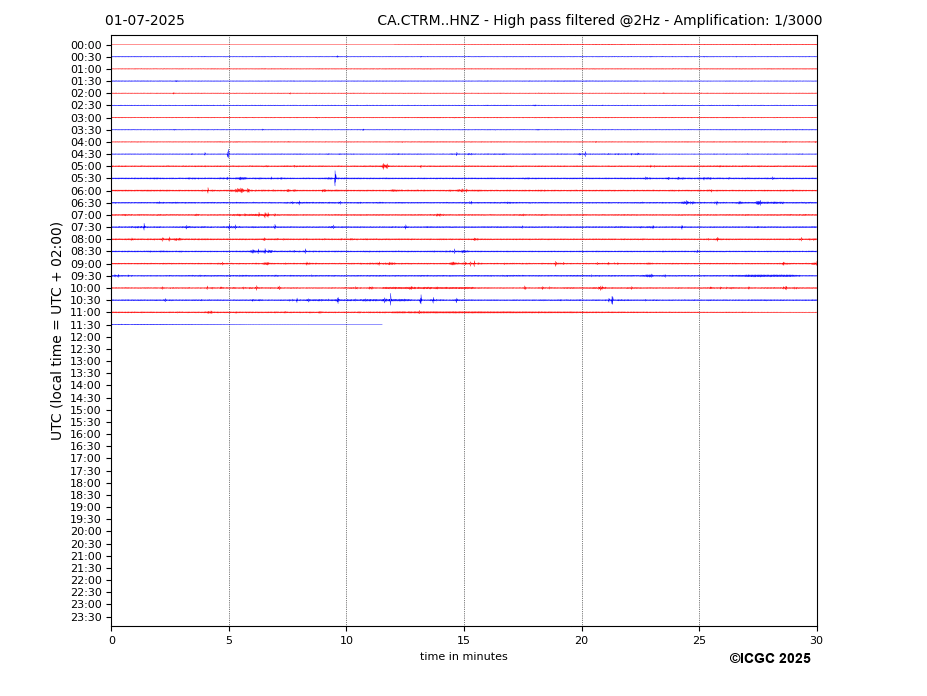
Task: Click the 01:30 time row label
Action: pos(86,82)
